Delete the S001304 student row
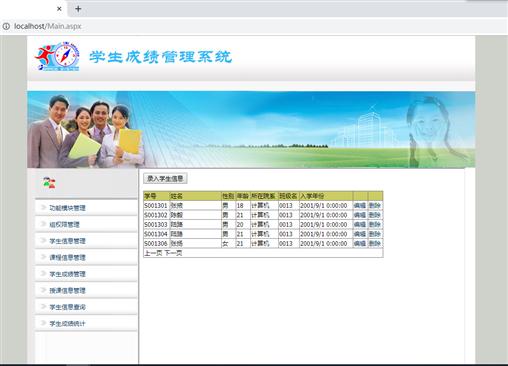 coord(375,234)
